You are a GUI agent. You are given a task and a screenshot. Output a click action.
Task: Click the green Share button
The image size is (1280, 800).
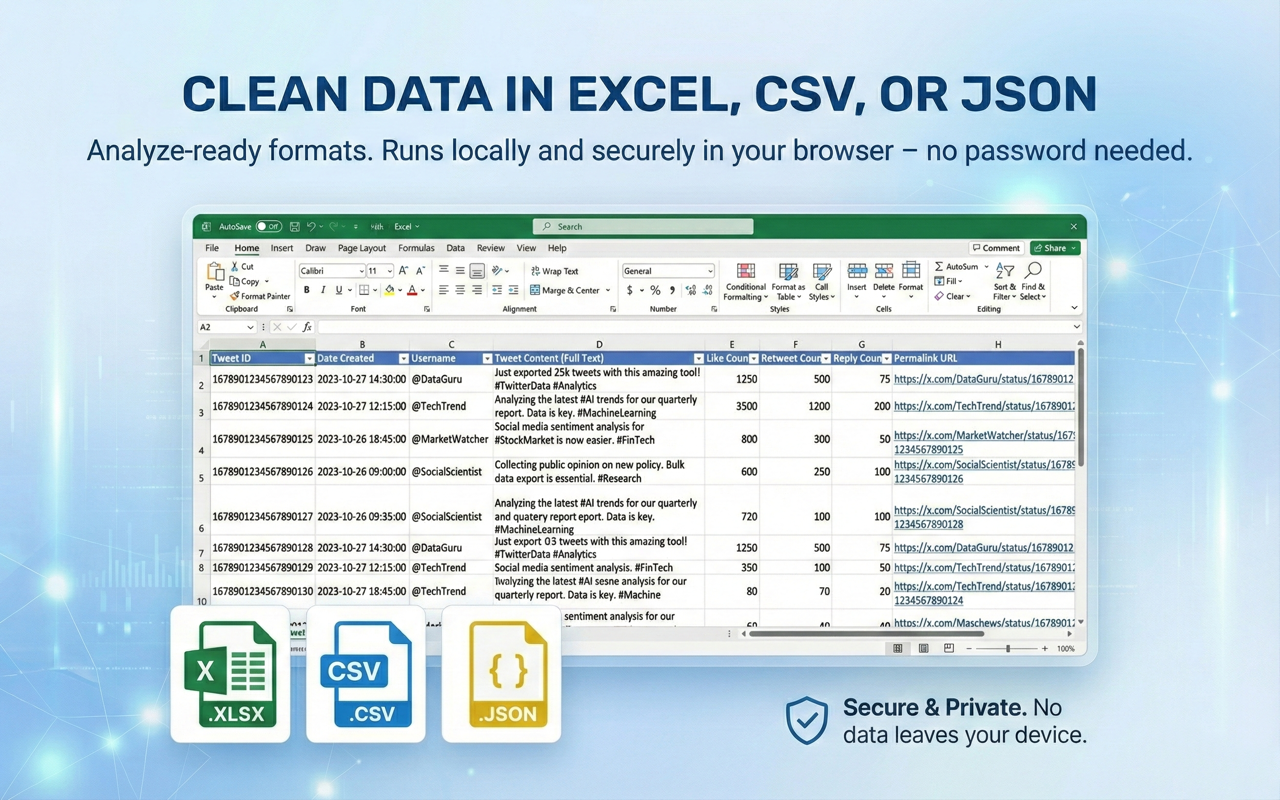click(1055, 248)
